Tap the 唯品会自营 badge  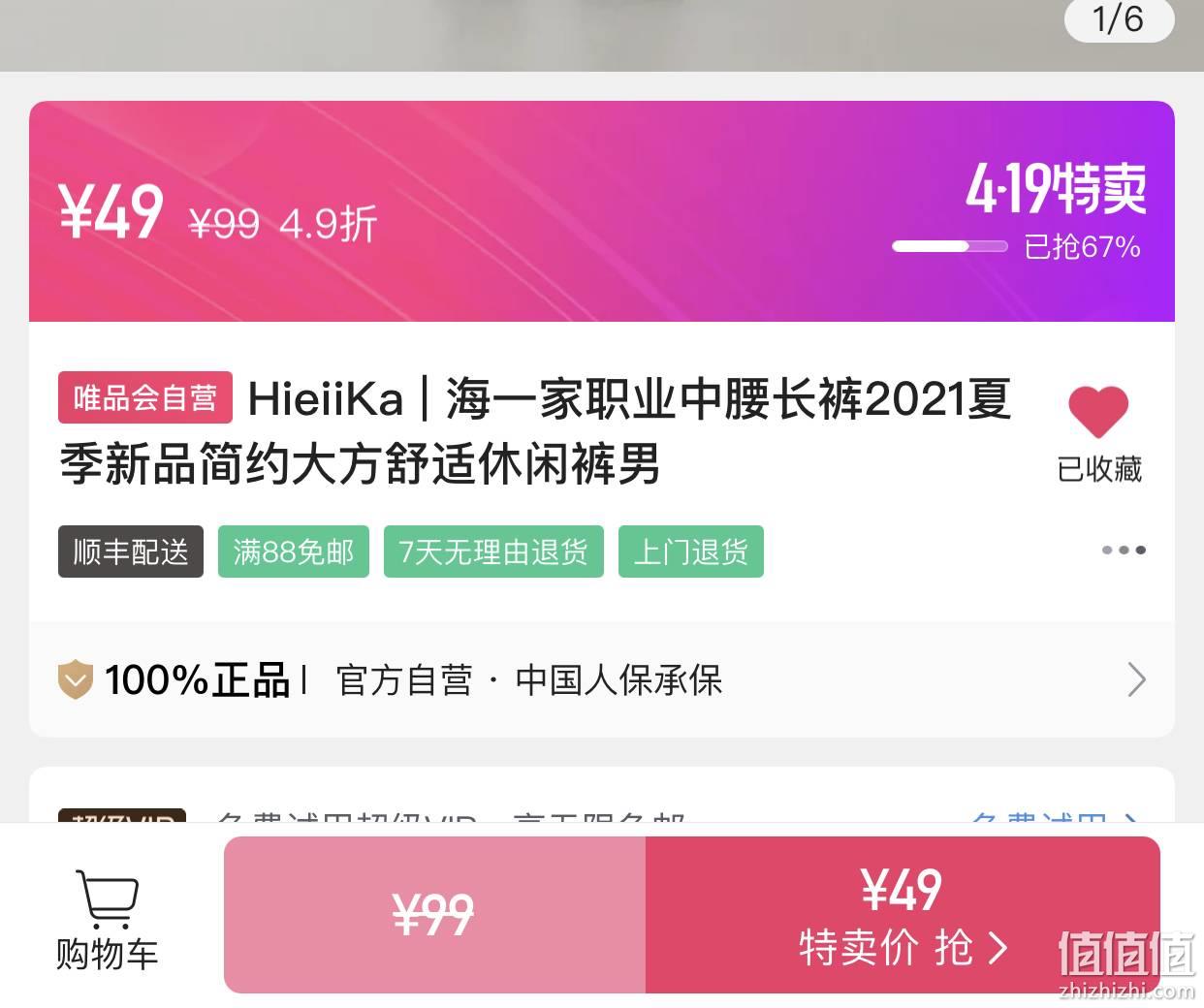click(x=145, y=397)
